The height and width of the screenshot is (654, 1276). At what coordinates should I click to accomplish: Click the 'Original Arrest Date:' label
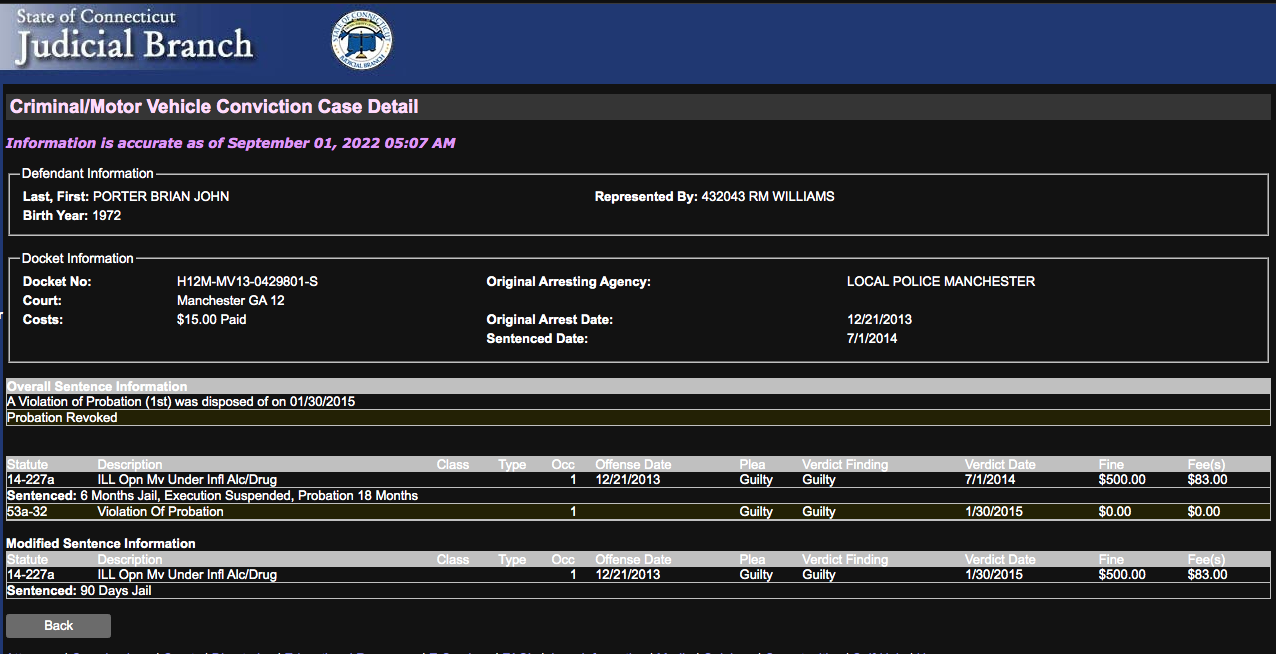550,320
